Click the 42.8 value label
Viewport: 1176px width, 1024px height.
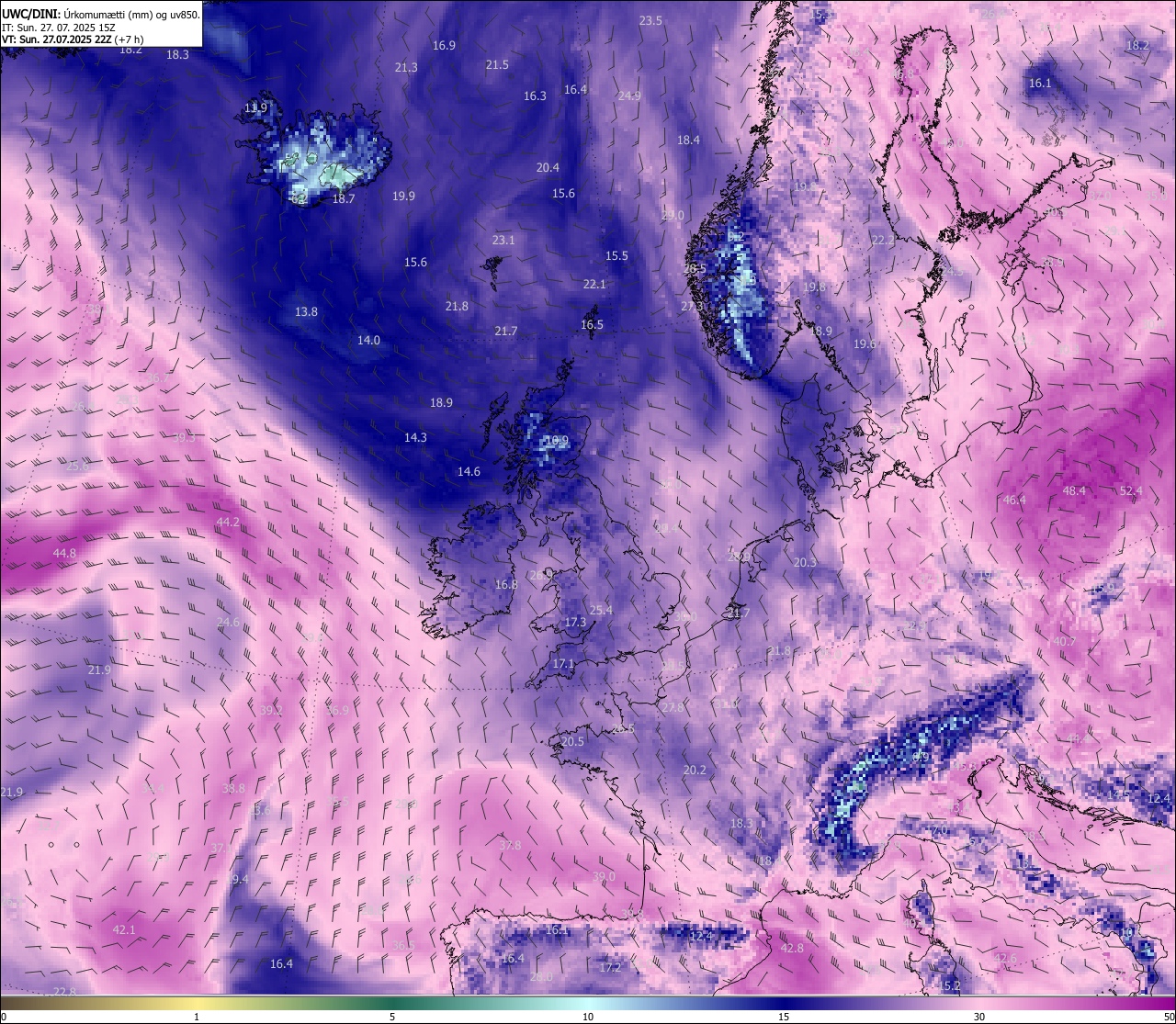point(792,948)
